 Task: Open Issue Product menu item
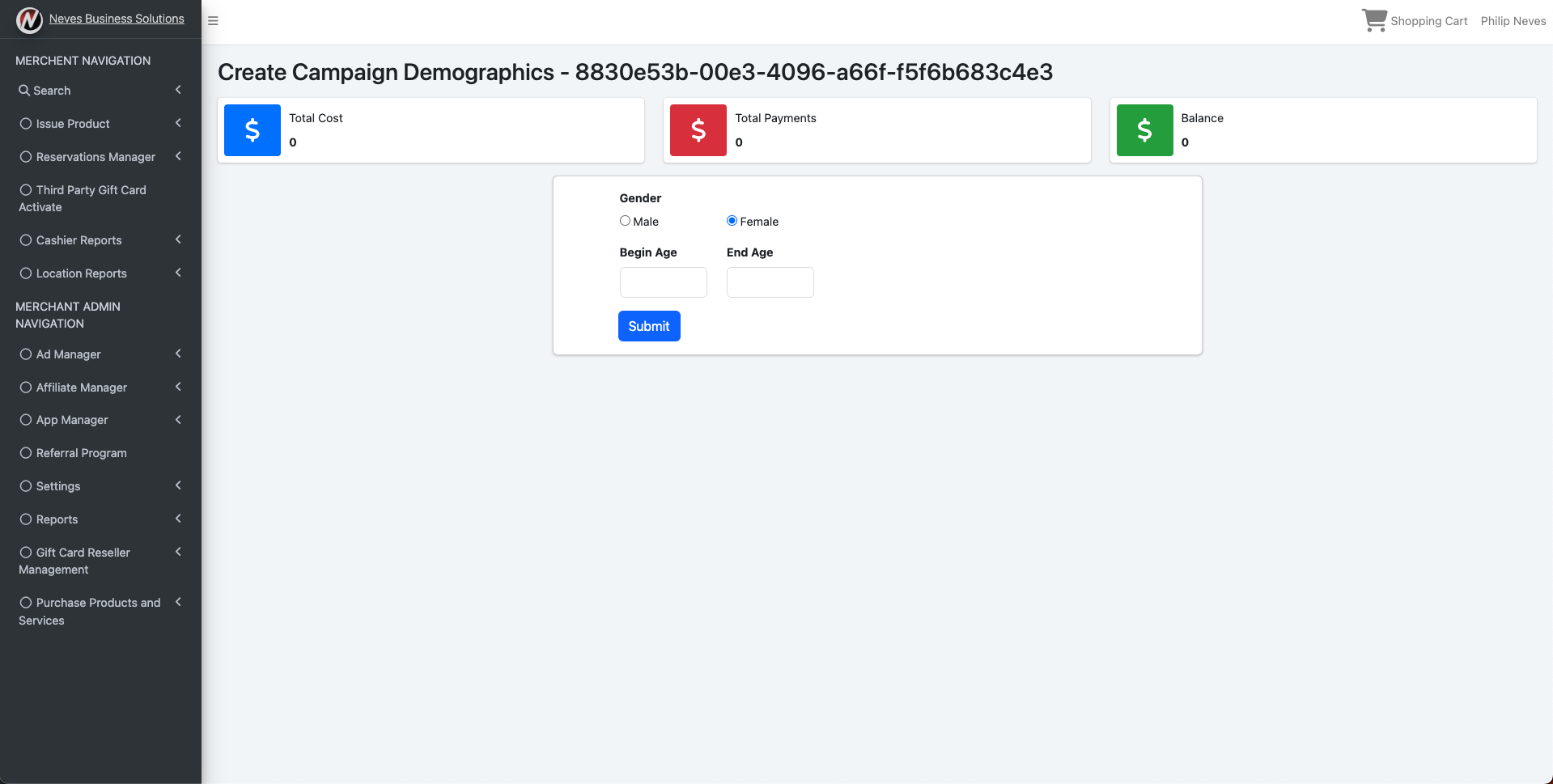tap(100, 124)
